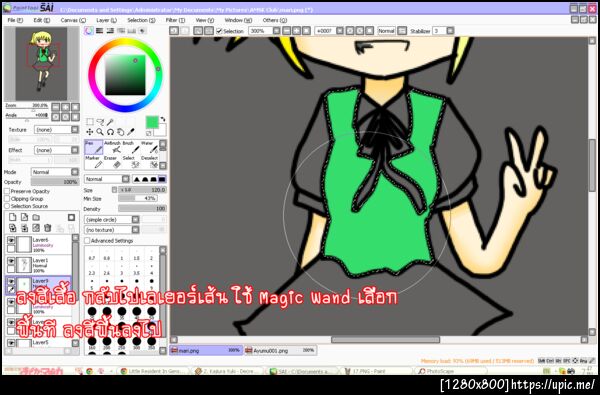Delete the selected layer with trash icon
The height and width of the screenshot is (395, 600).
pyautogui.click(x=47, y=228)
